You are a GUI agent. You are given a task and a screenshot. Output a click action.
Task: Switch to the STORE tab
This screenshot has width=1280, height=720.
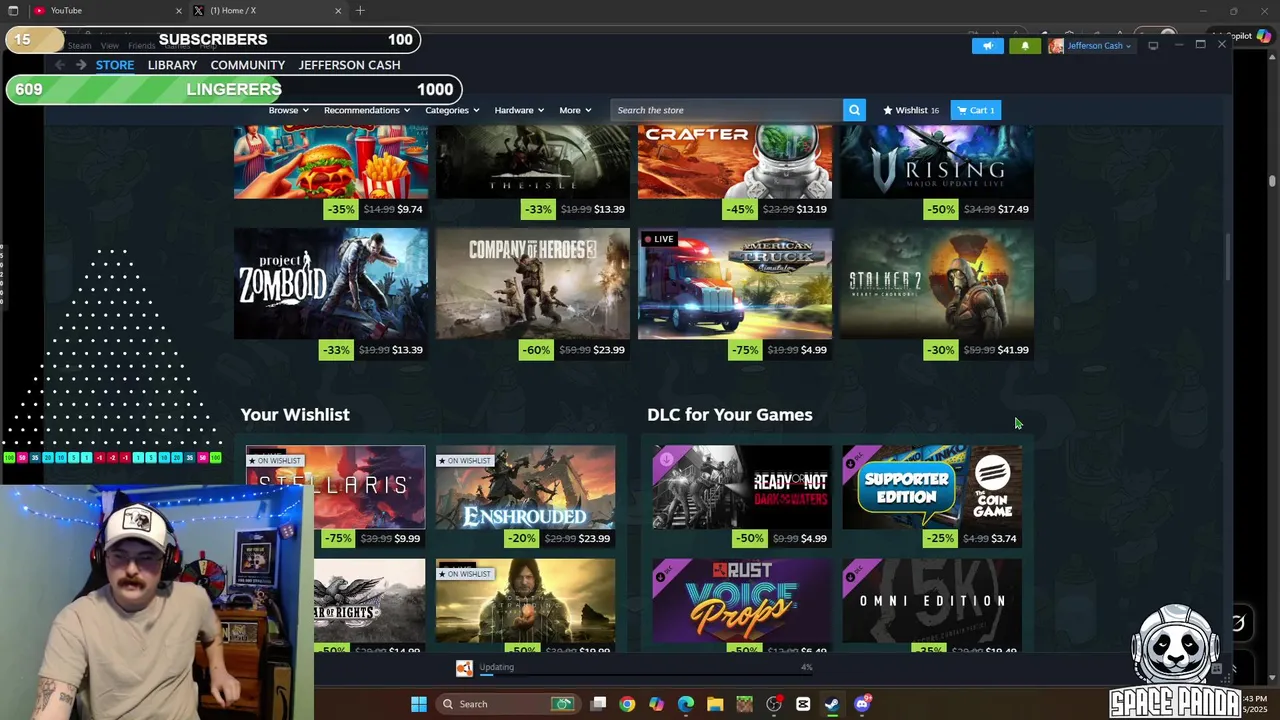pyautogui.click(x=115, y=65)
